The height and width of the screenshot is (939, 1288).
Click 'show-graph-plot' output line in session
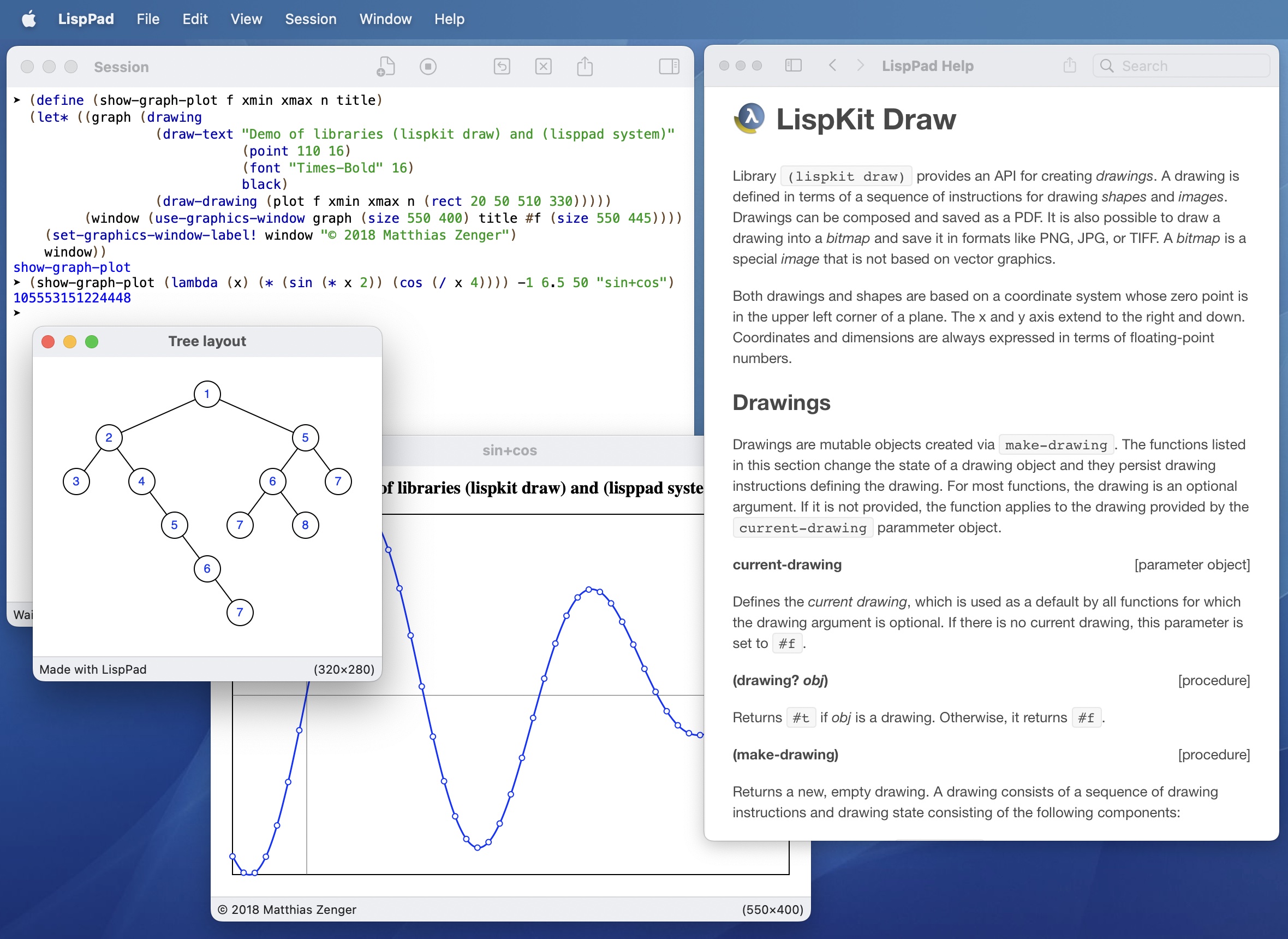coord(72,267)
